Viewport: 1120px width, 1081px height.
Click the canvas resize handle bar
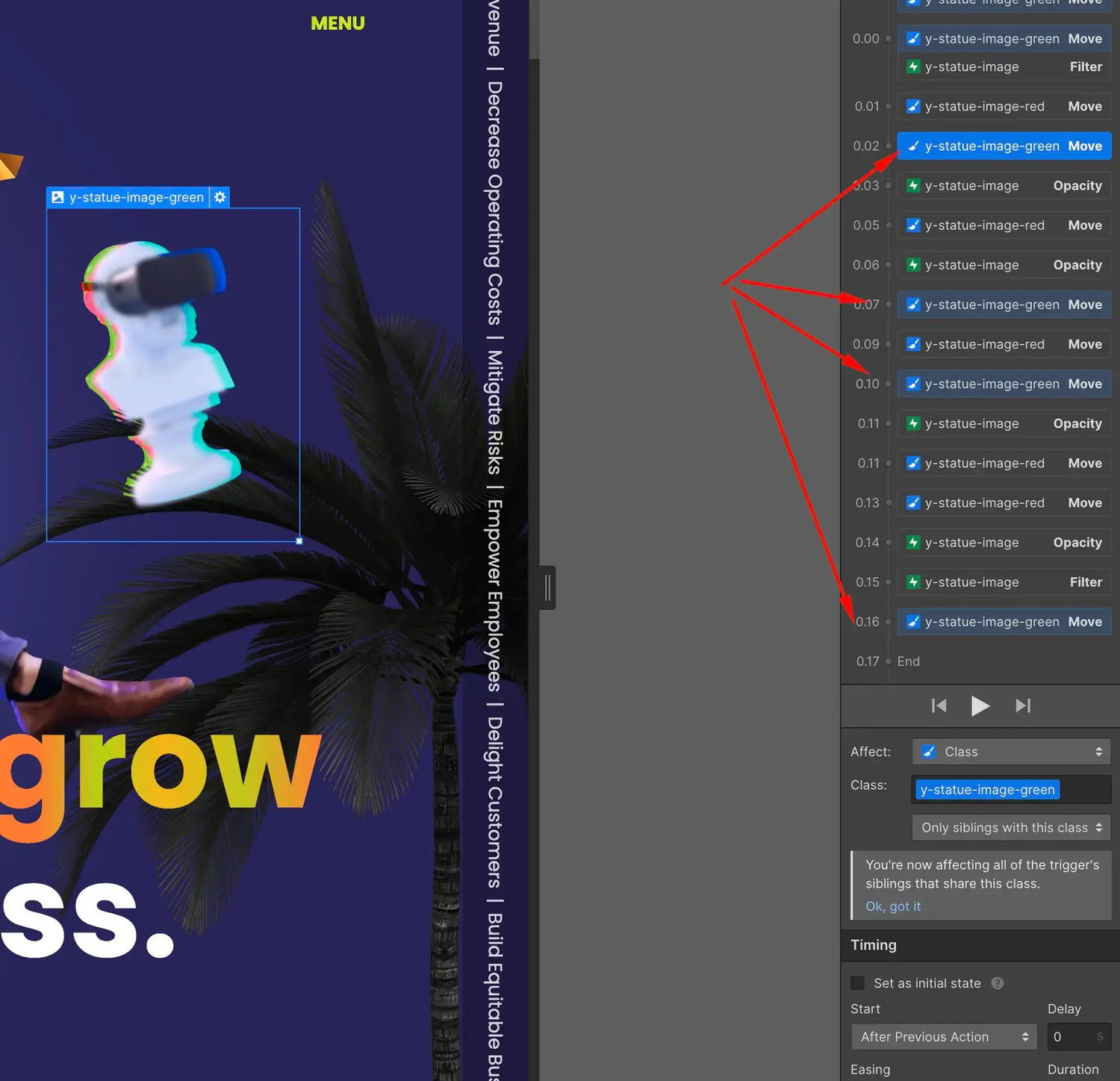pos(547,588)
